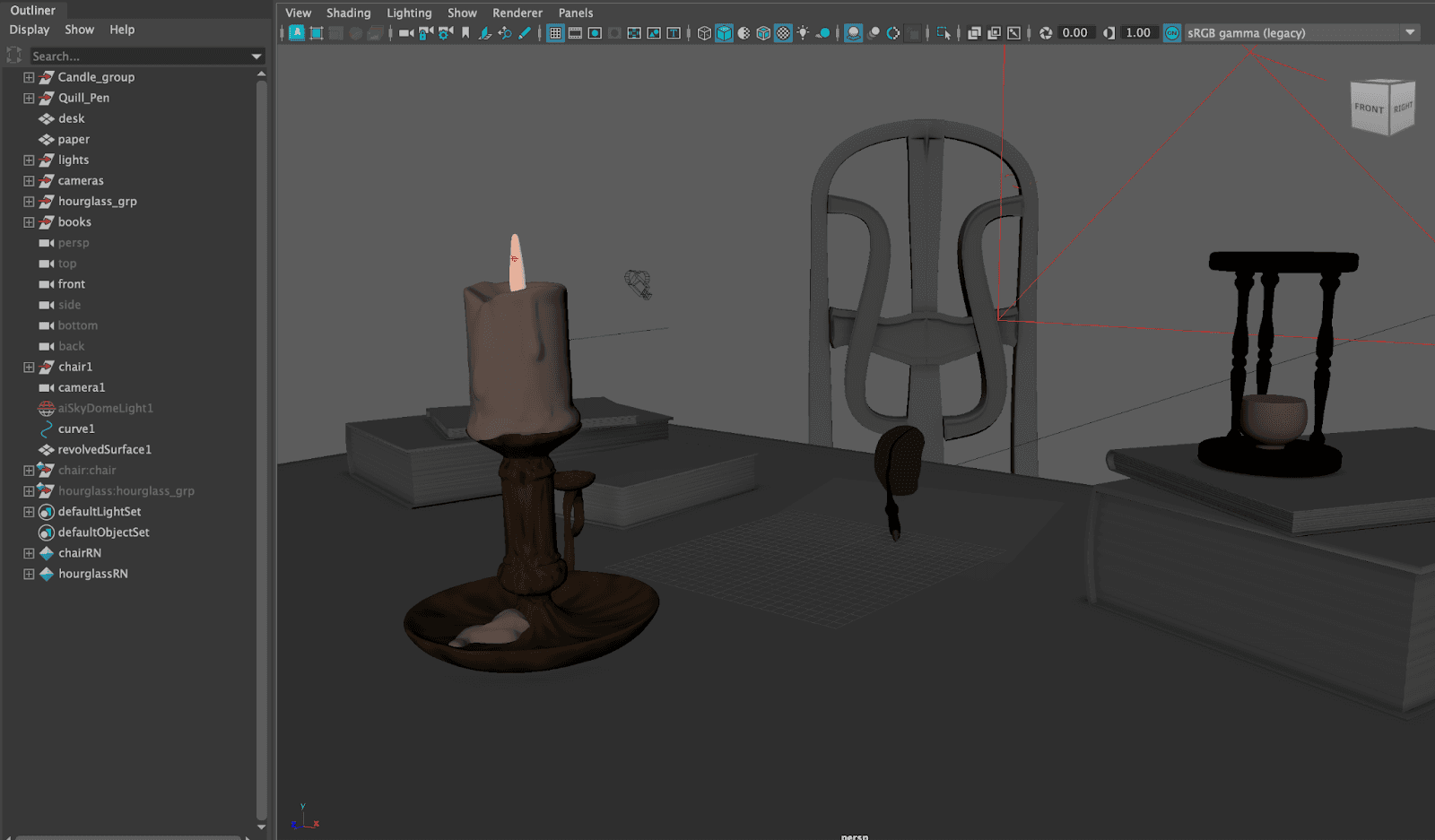
Task: Click the Outliner Search field
Action: [139, 56]
